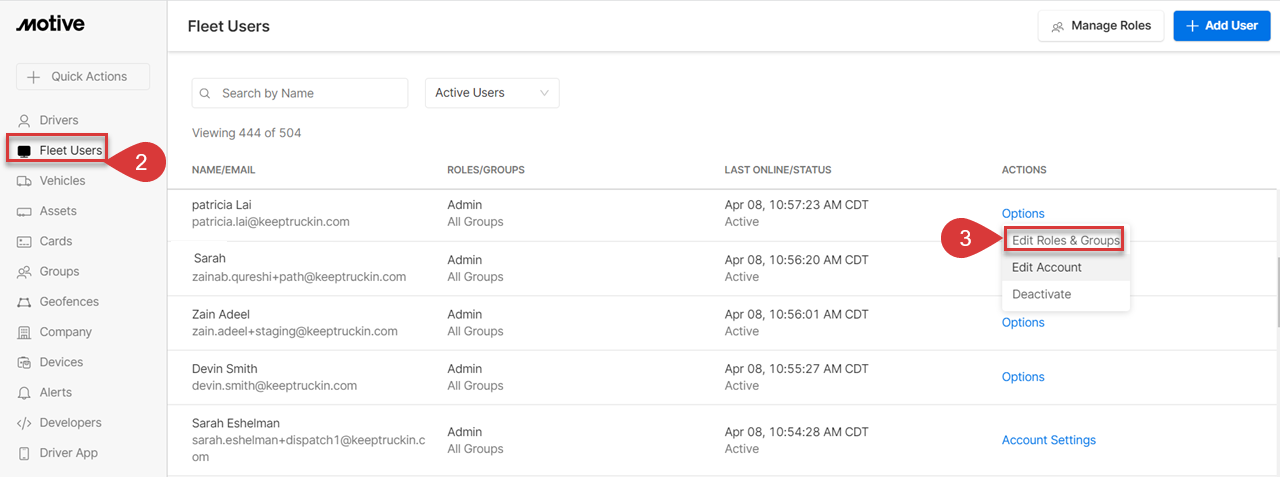Click the Company building icon
The image size is (1280, 477).
pyautogui.click(x=25, y=332)
